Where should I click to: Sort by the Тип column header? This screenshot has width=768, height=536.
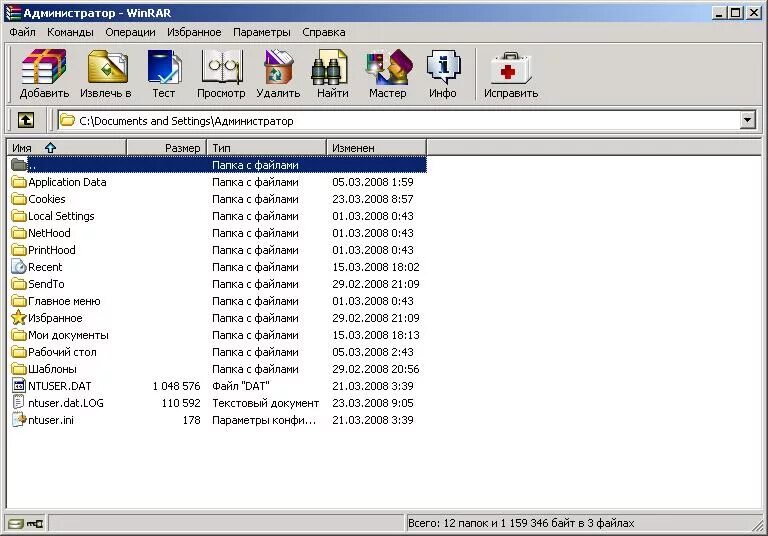[x=266, y=147]
